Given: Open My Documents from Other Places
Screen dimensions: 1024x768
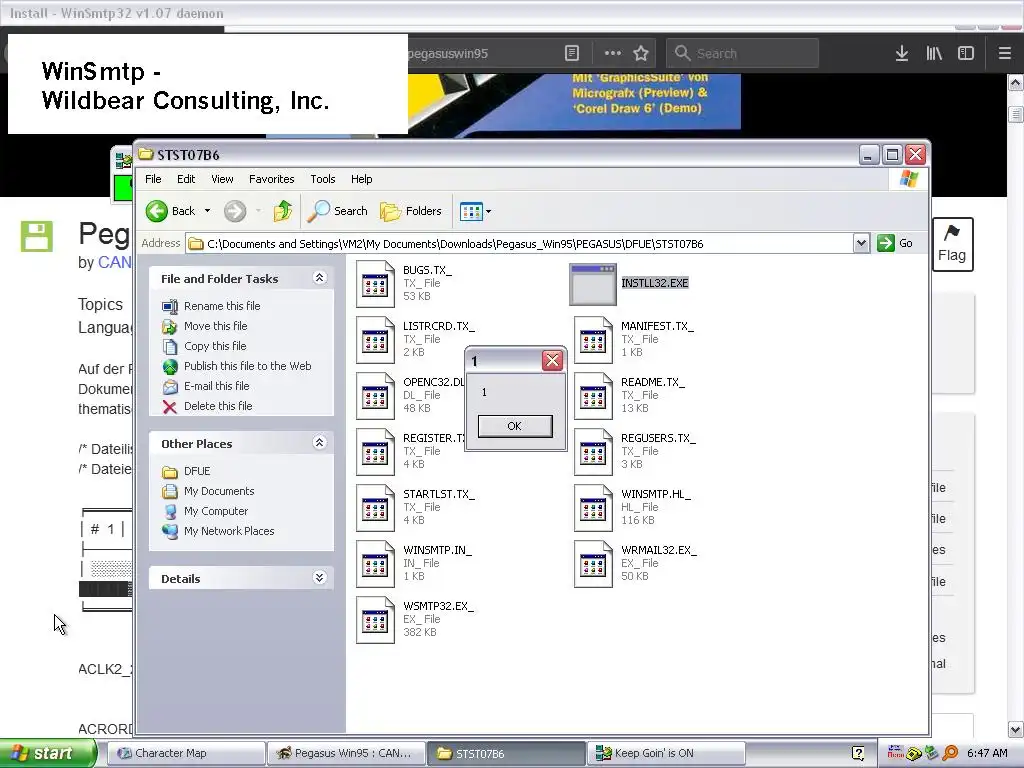Looking at the screenshot, I should [x=219, y=491].
